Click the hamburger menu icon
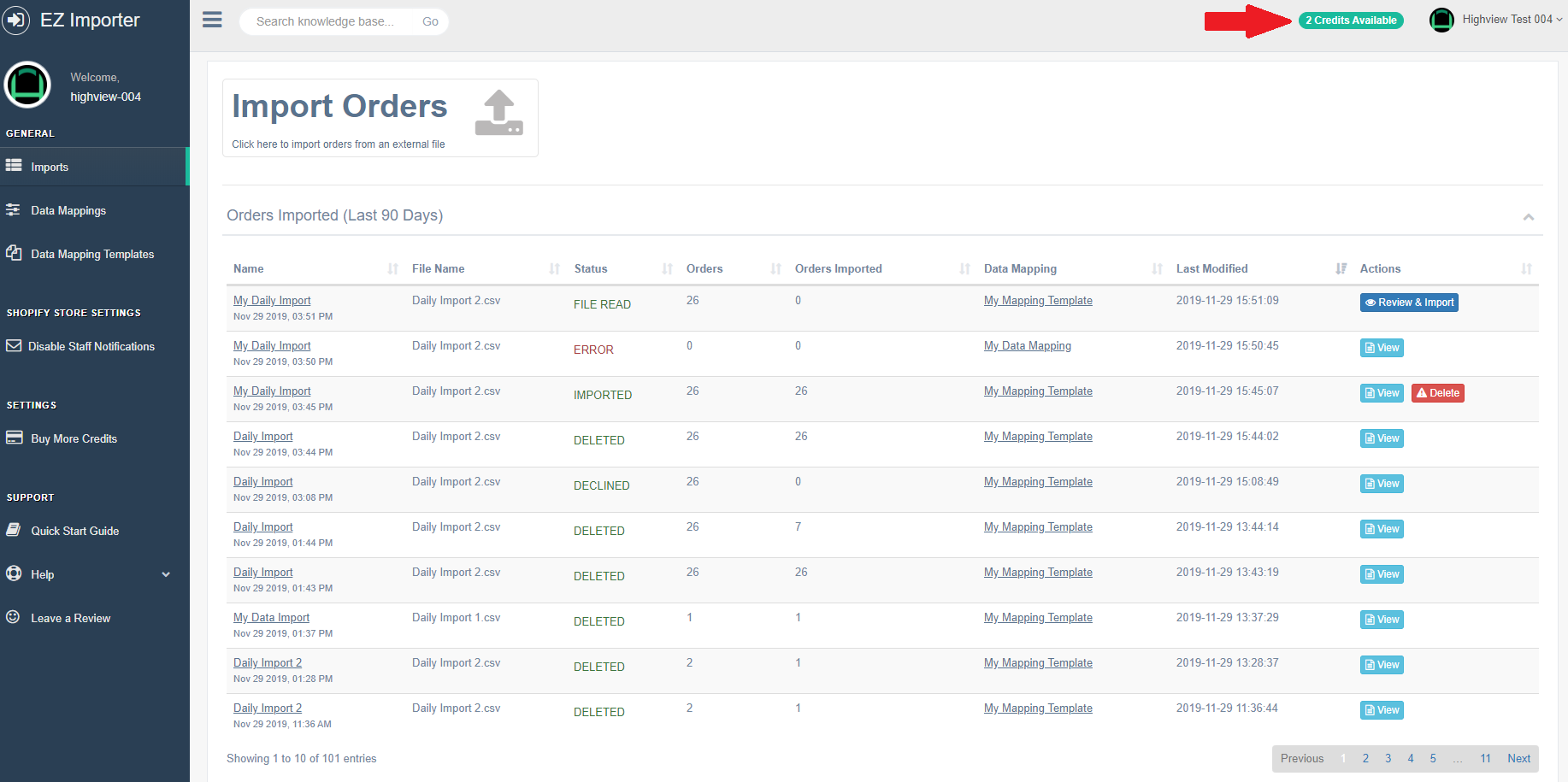The height and width of the screenshot is (782, 1568). (212, 20)
